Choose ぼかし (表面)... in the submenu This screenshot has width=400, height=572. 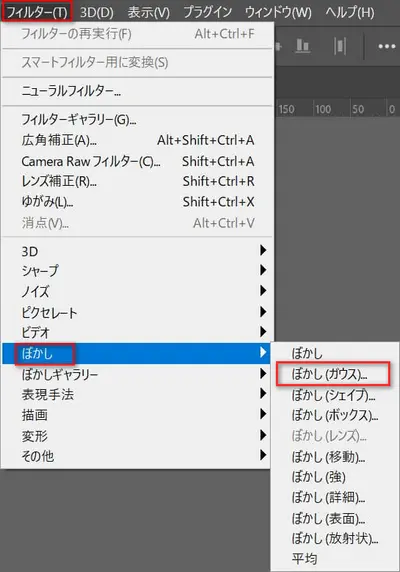tap(335, 518)
